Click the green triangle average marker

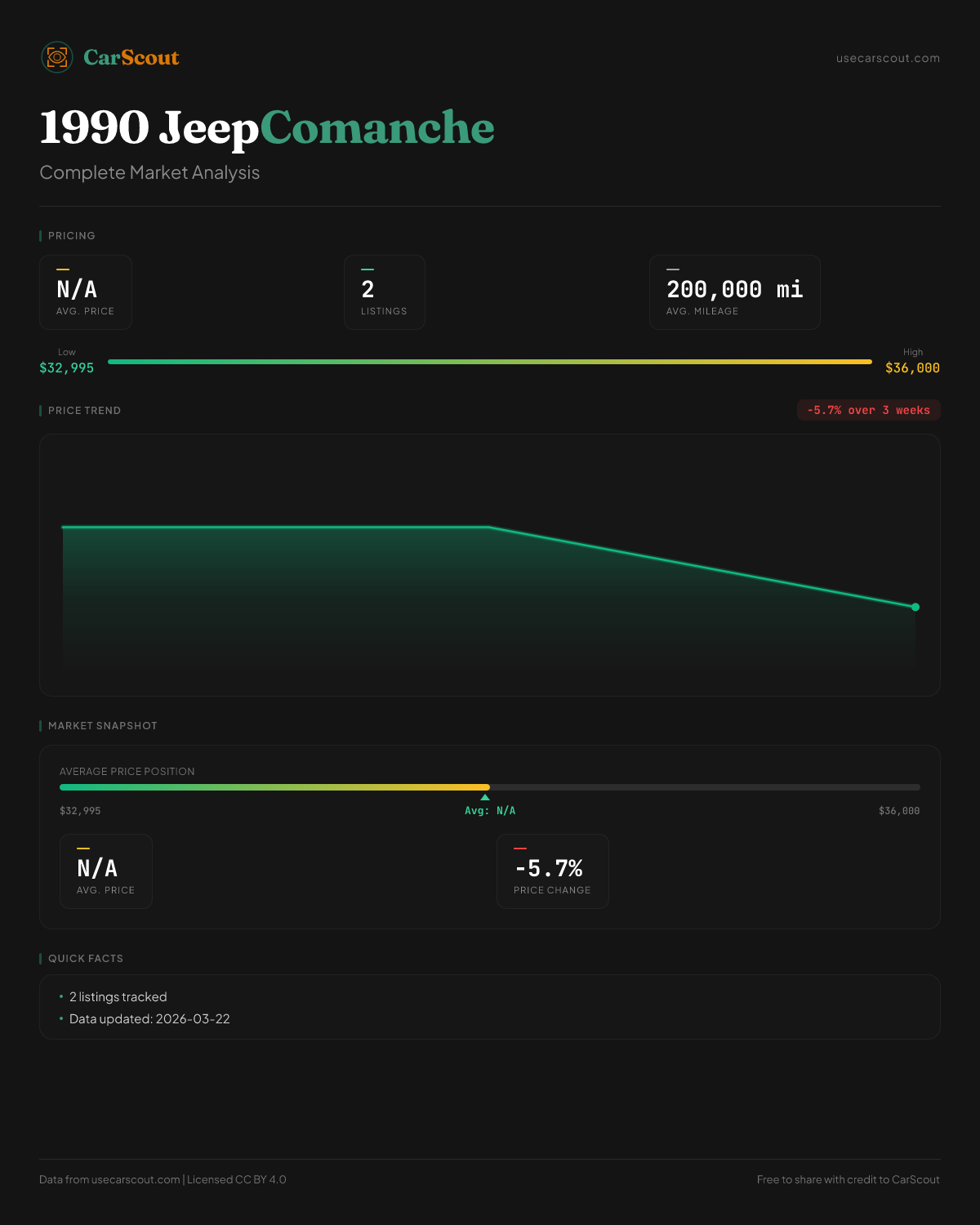pyautogui.click(x=485, y=797)
